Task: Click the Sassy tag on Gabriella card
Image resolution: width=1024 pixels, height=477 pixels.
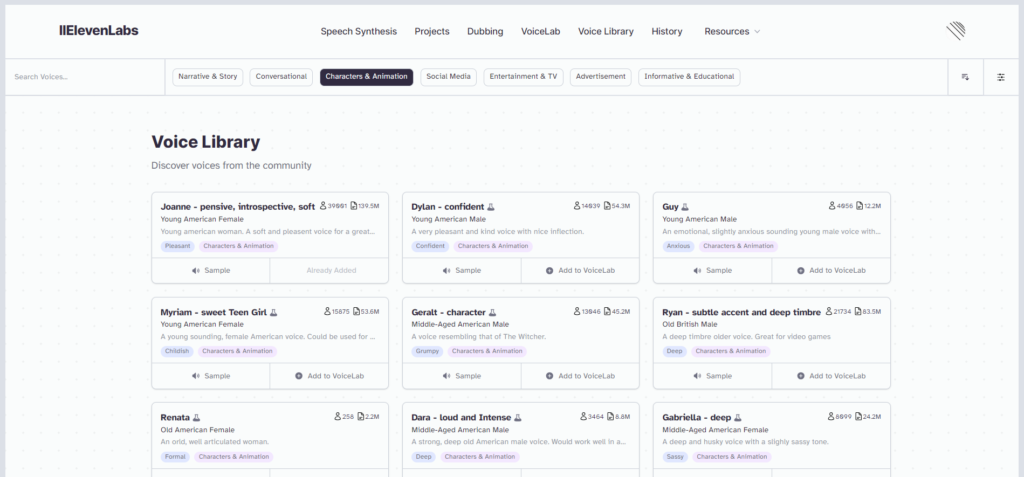Action: tap(675, 457)
